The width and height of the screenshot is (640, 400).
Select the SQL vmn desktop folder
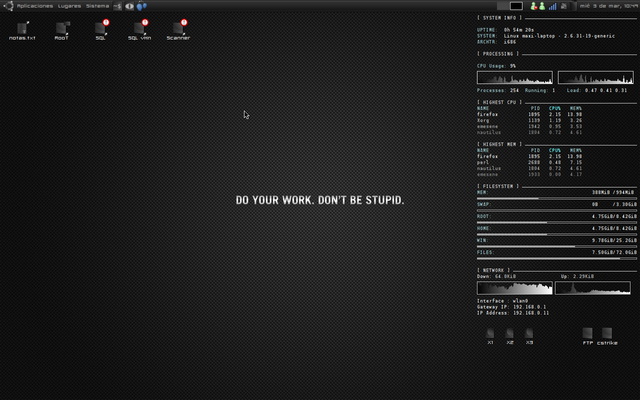140,30
